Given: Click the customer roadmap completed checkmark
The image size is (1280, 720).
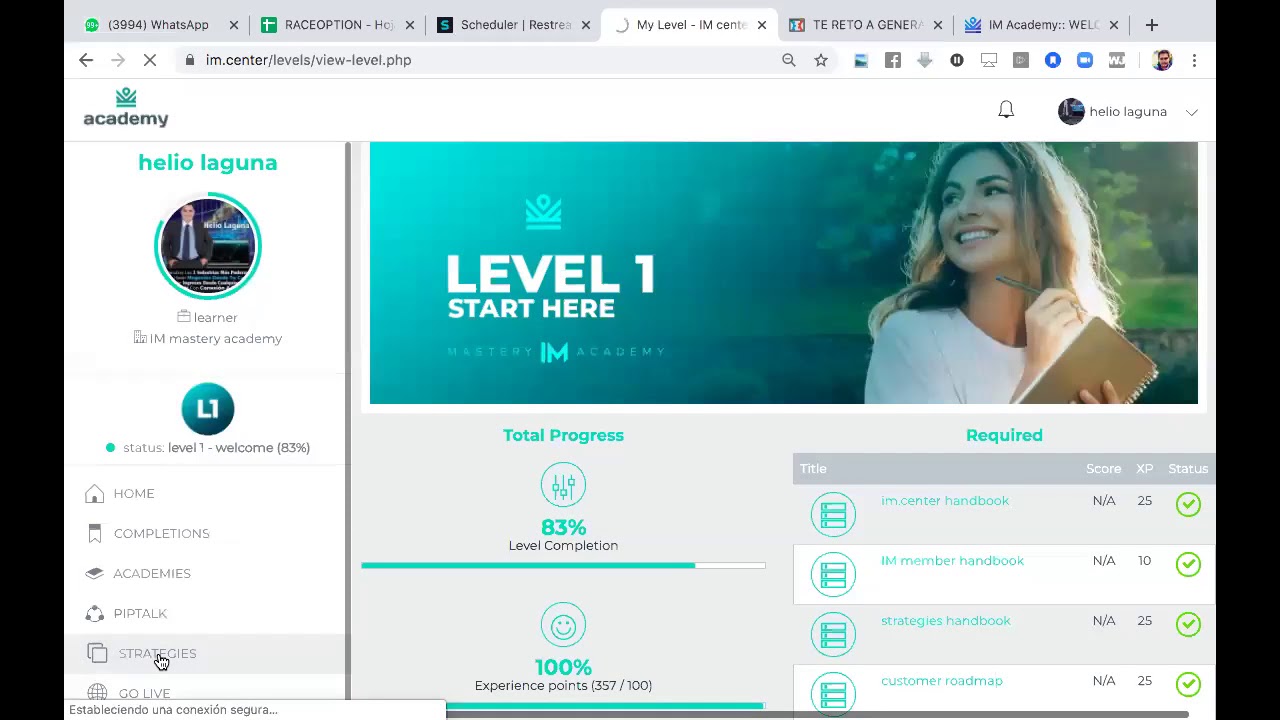Looking at the screenshot, I should [x=1188, y=684].
